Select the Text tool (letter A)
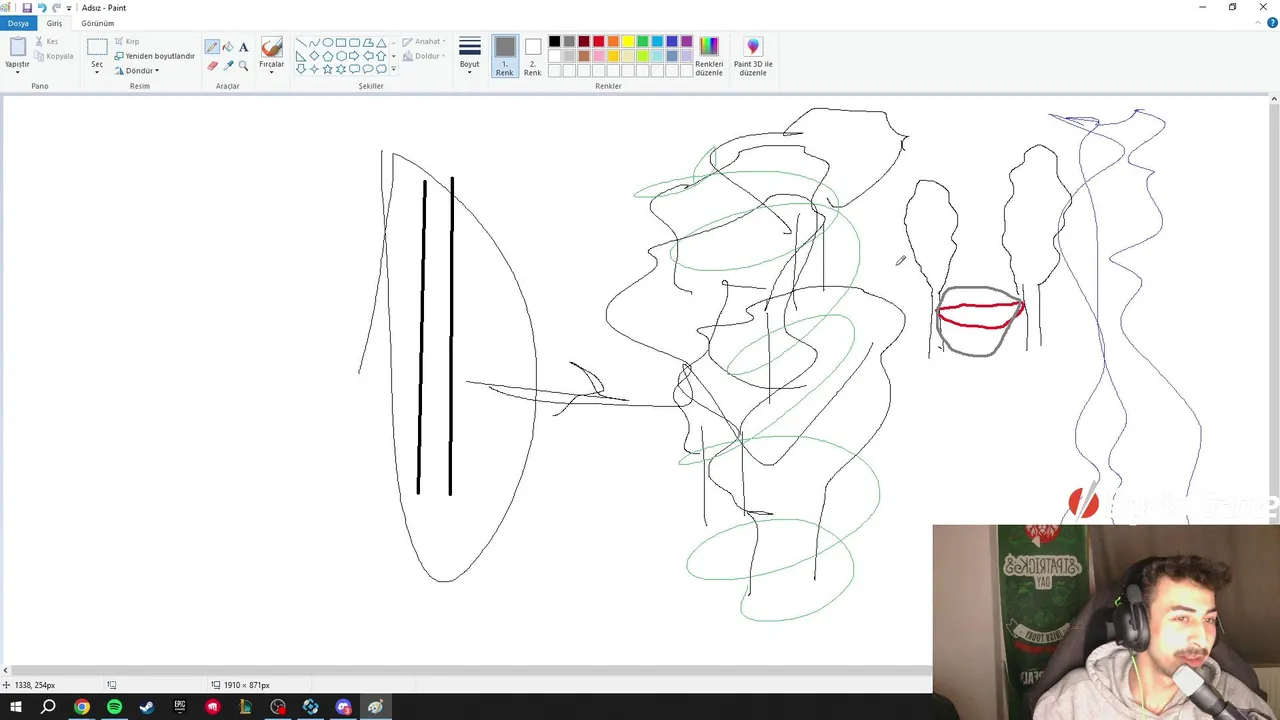1280x720 pixels. (x=243, y=47)
